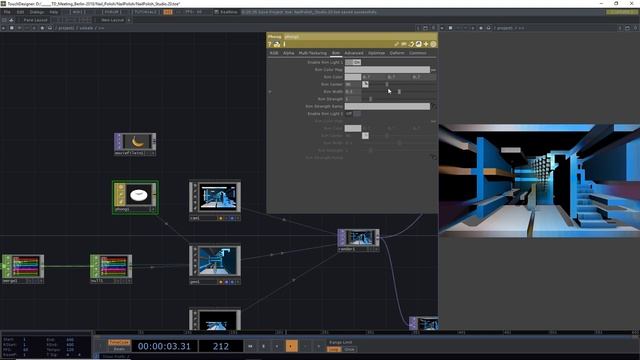Click the TimeCode mode button
The image size is (640, 360).
click(119, 342)
